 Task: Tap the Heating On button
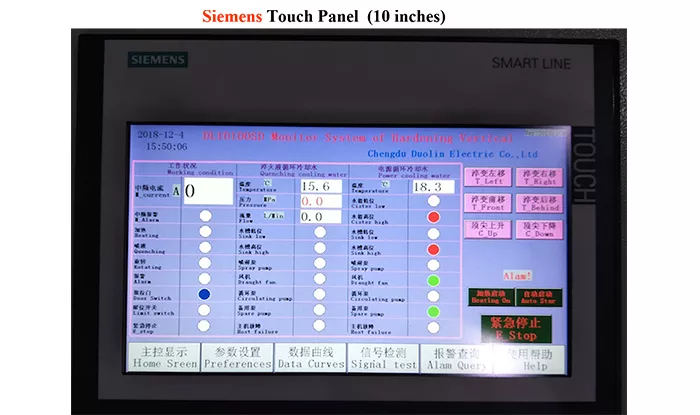coord(491,297)
